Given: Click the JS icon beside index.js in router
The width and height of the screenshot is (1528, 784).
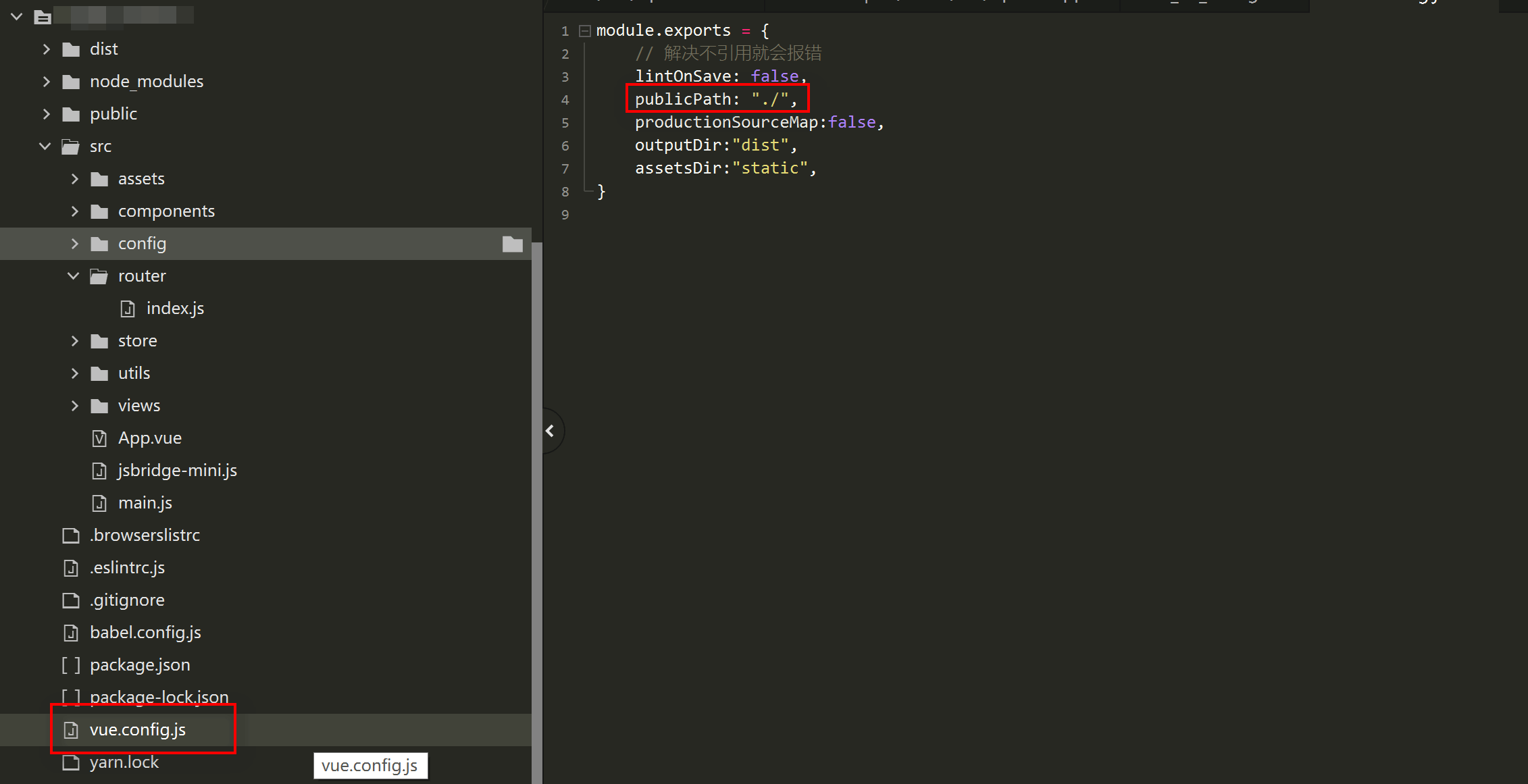Looking at the screenshot, I should click(128, 308).
